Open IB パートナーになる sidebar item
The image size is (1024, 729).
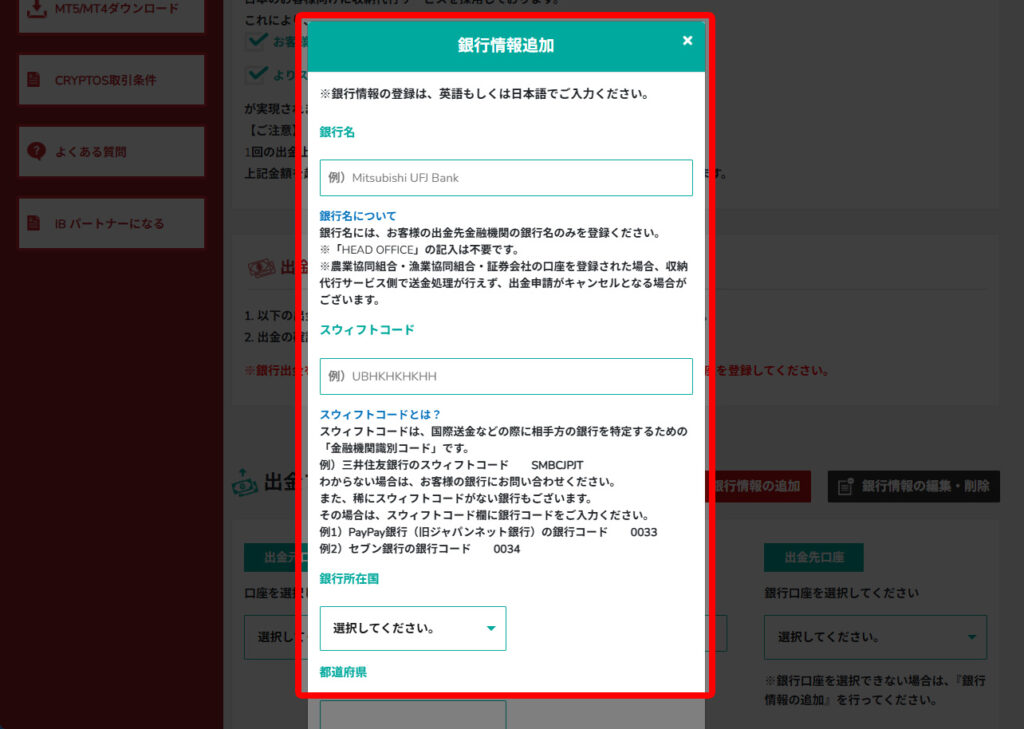112,223
